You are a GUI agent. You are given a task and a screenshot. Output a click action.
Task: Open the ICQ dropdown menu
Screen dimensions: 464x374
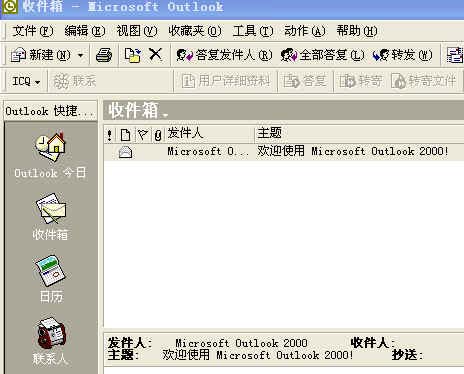pyautogui.click(x=26, y=81)
